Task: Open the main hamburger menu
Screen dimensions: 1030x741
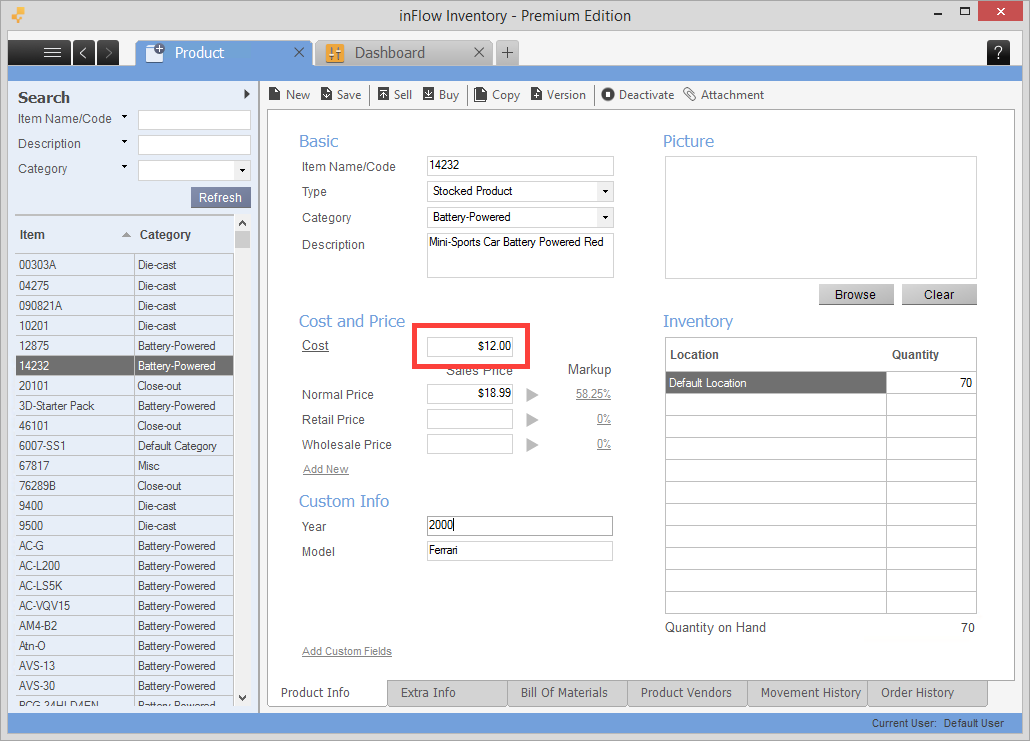Action: (x=39, y=53)
